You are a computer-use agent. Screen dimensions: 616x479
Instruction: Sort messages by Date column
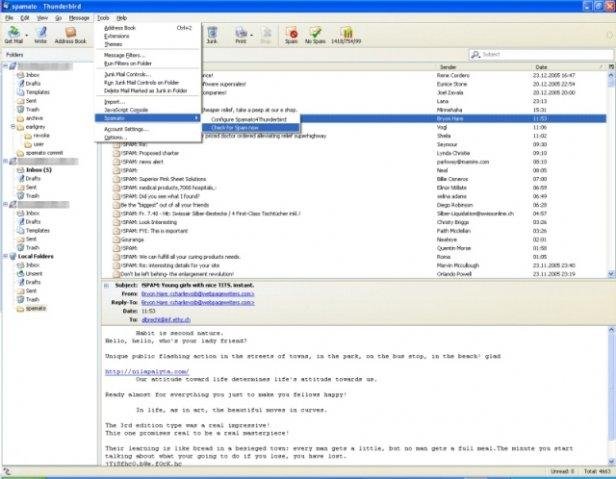(568, 67)
